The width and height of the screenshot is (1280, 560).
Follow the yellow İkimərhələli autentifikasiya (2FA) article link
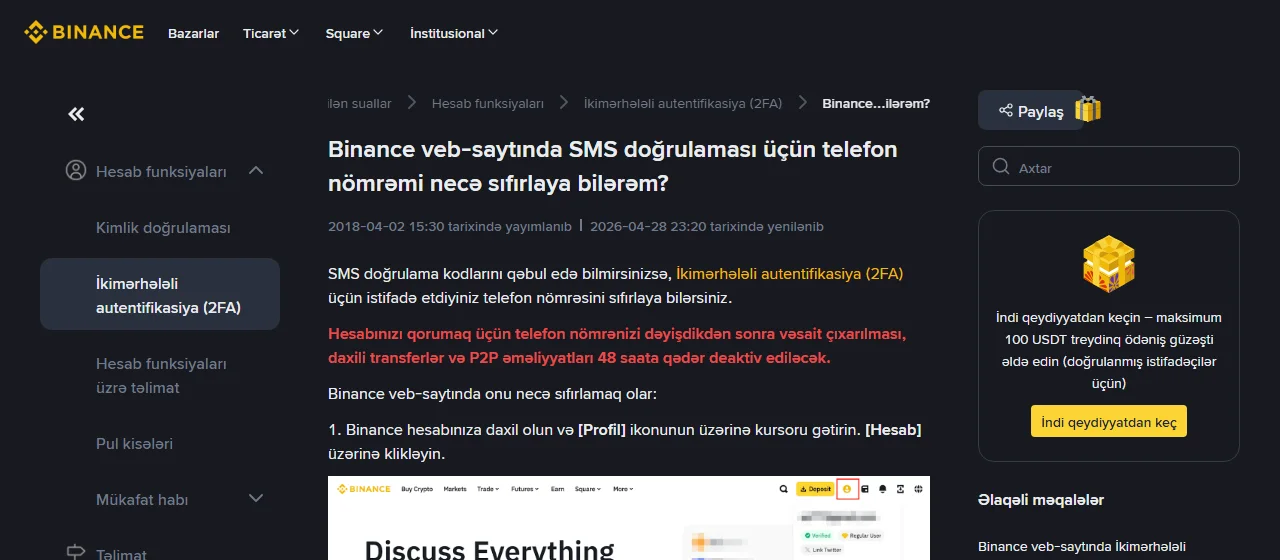pos(789,273)
